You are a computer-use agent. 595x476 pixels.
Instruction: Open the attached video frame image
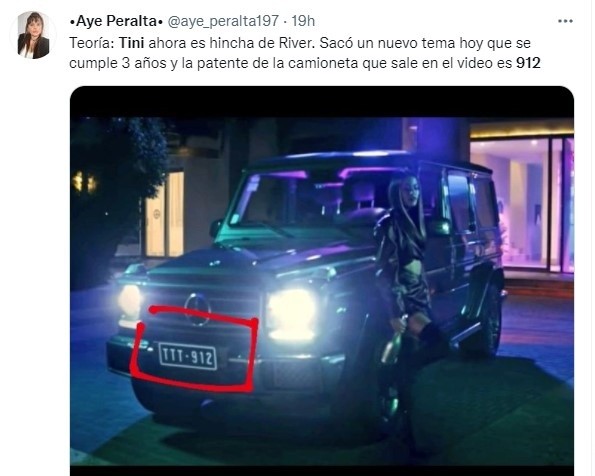click(x=322, y=281)
